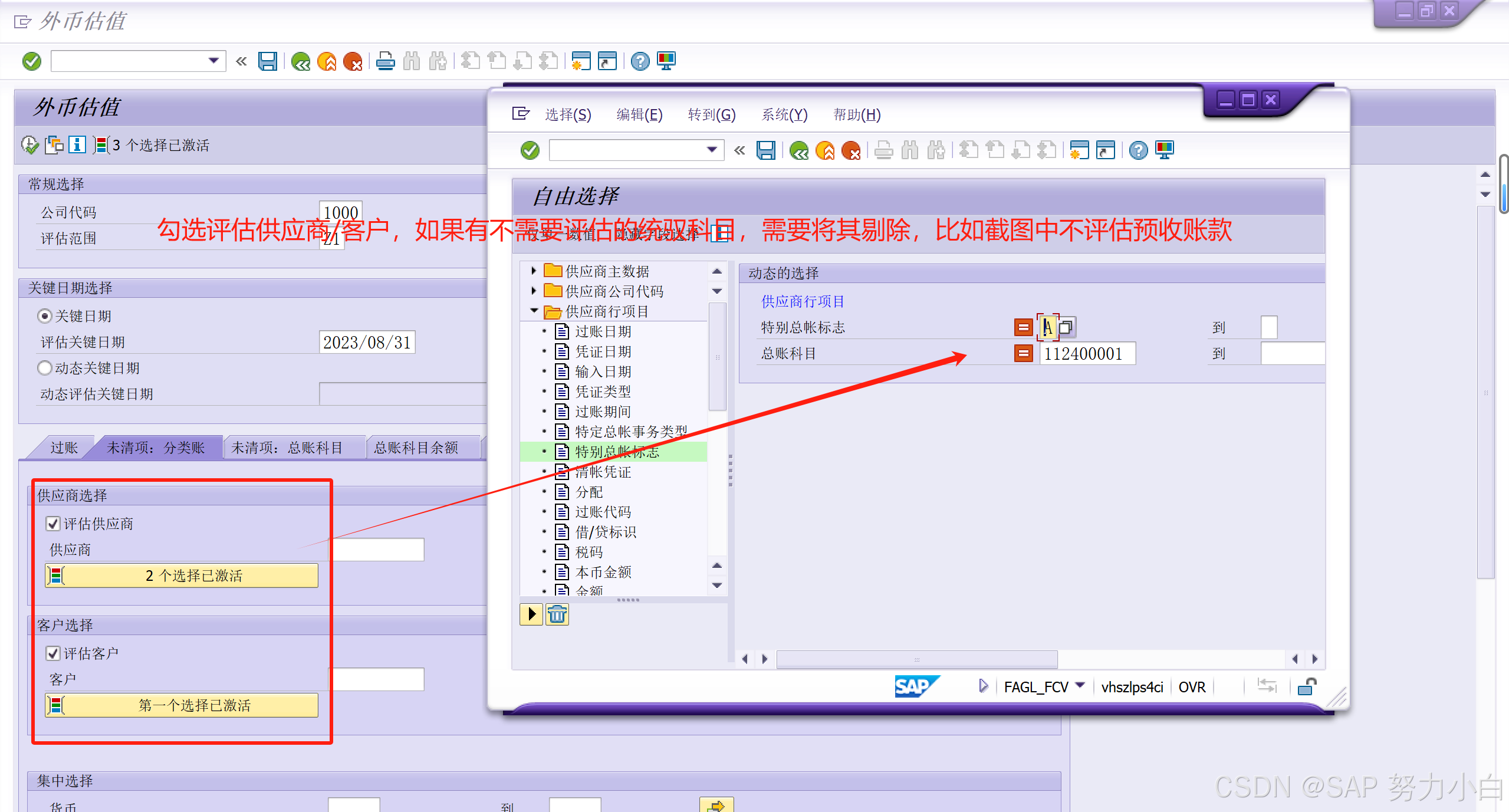Open the command field dropdown in dialog
1509x812 pixels.
[x=712, y=150]
